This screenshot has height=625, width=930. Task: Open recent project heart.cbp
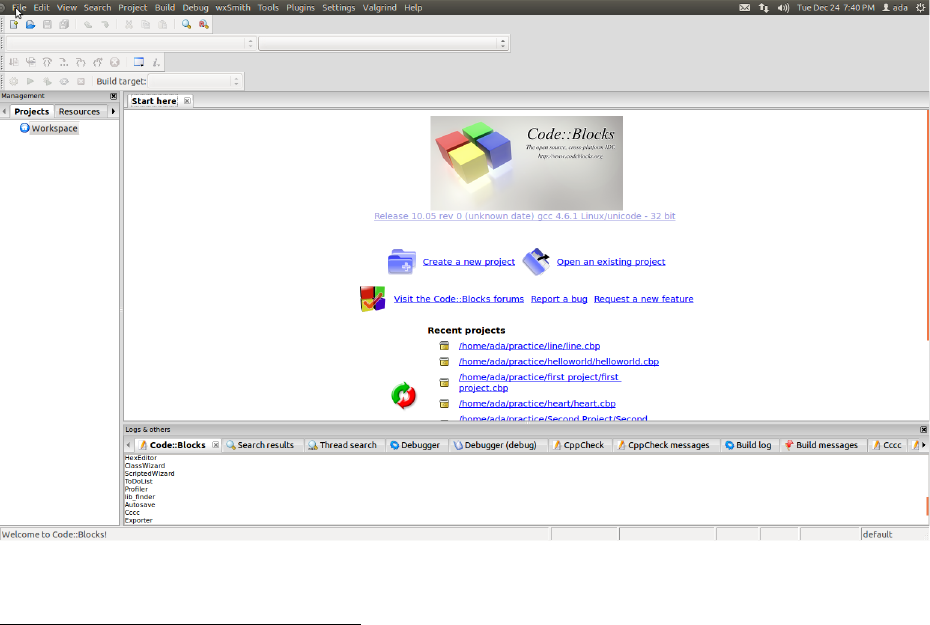pyautogui.click(x=537, y=404)
